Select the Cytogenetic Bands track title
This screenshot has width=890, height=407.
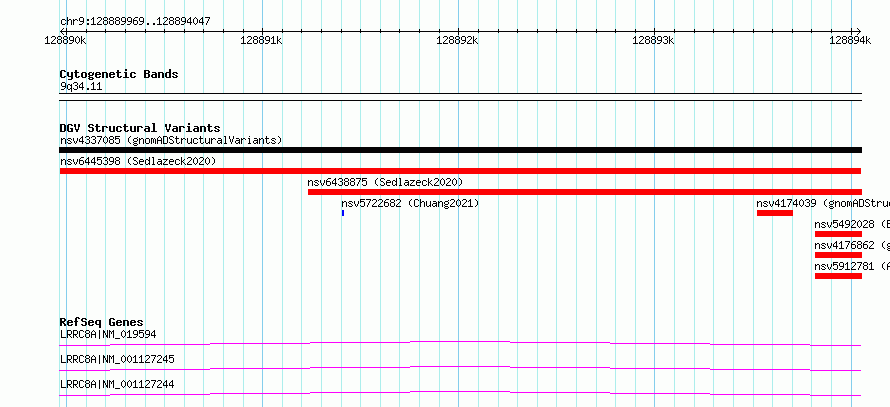(x=119, y=74)
